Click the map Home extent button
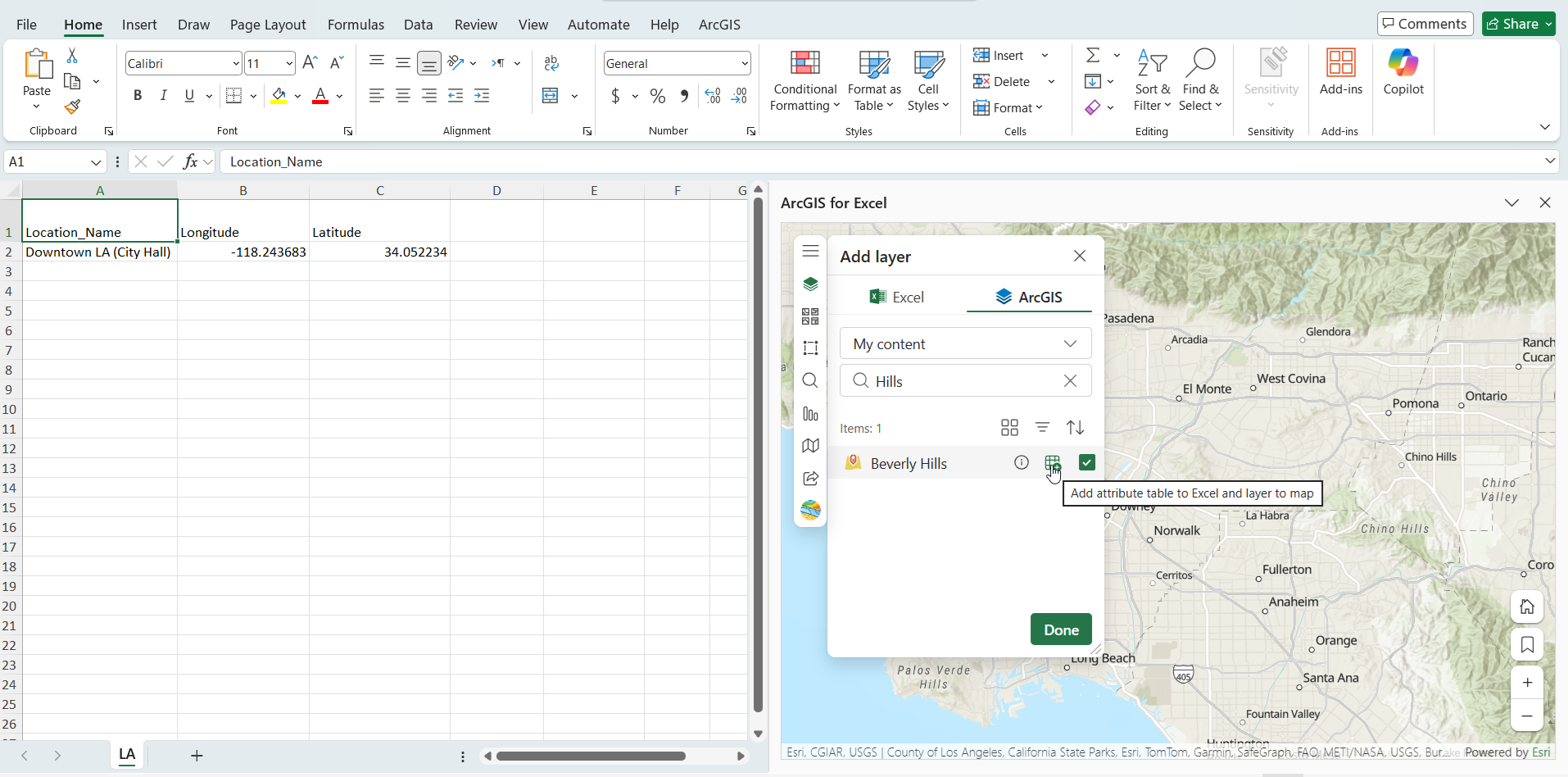Screen dimensions: 1568x777 pos(1527,607)
